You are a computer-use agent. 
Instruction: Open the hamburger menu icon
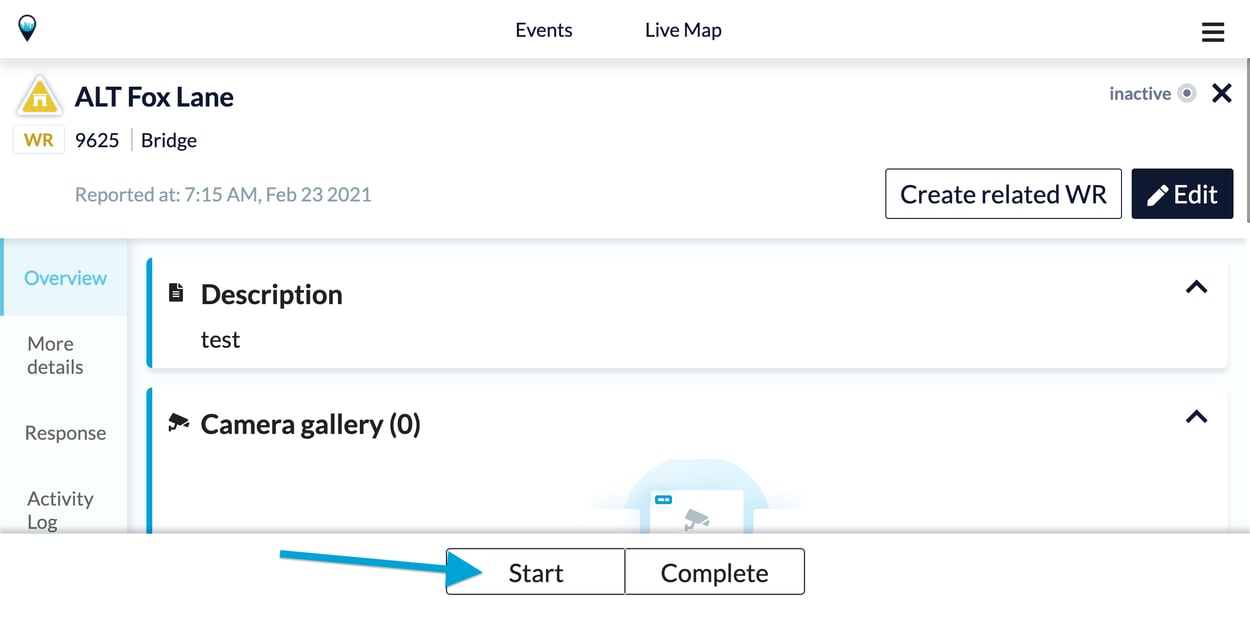click(x=1212, y=31)
